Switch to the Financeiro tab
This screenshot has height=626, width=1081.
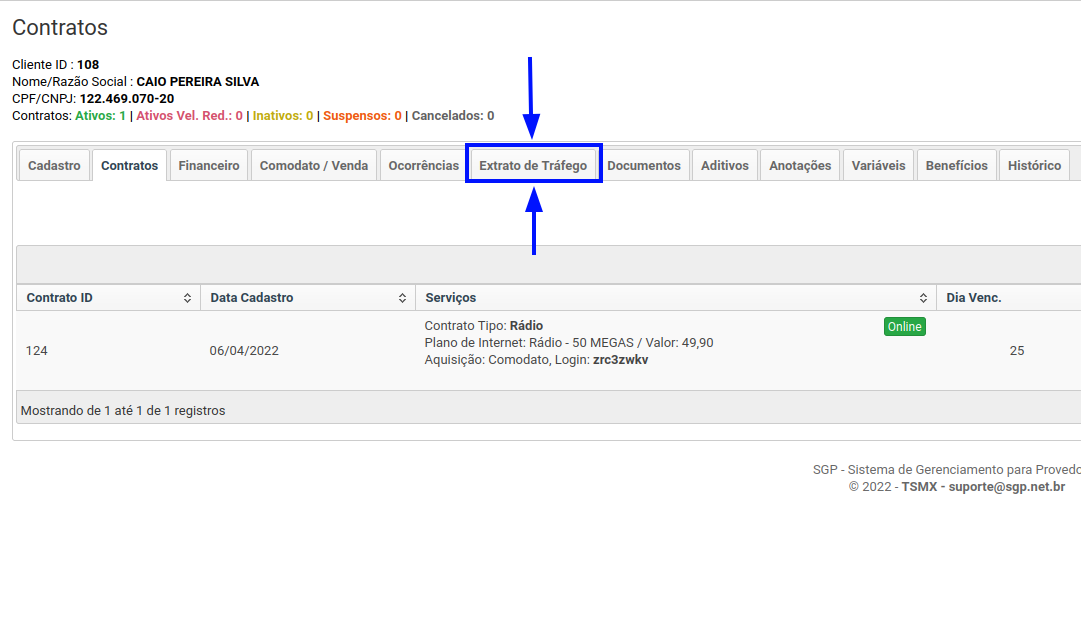tap(209, 166)
